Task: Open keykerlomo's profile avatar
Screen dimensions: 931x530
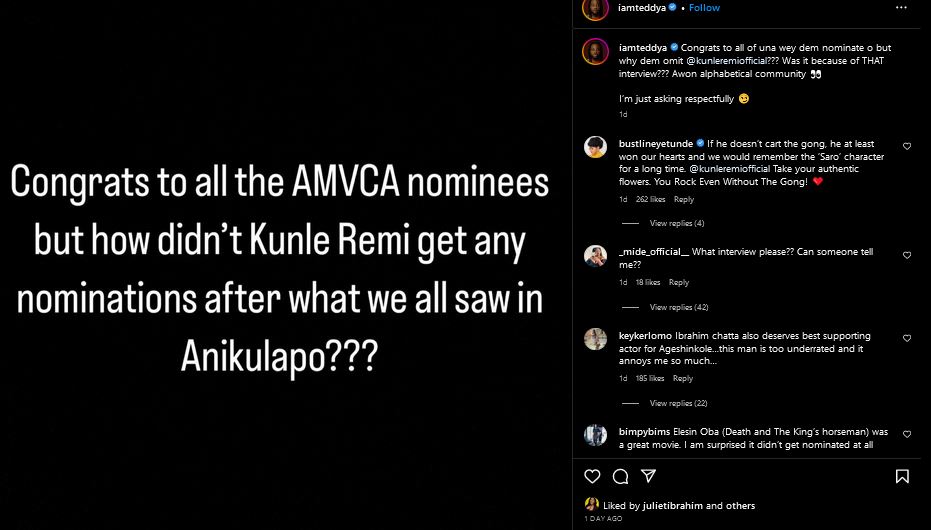Action: [x=596, y=340]
